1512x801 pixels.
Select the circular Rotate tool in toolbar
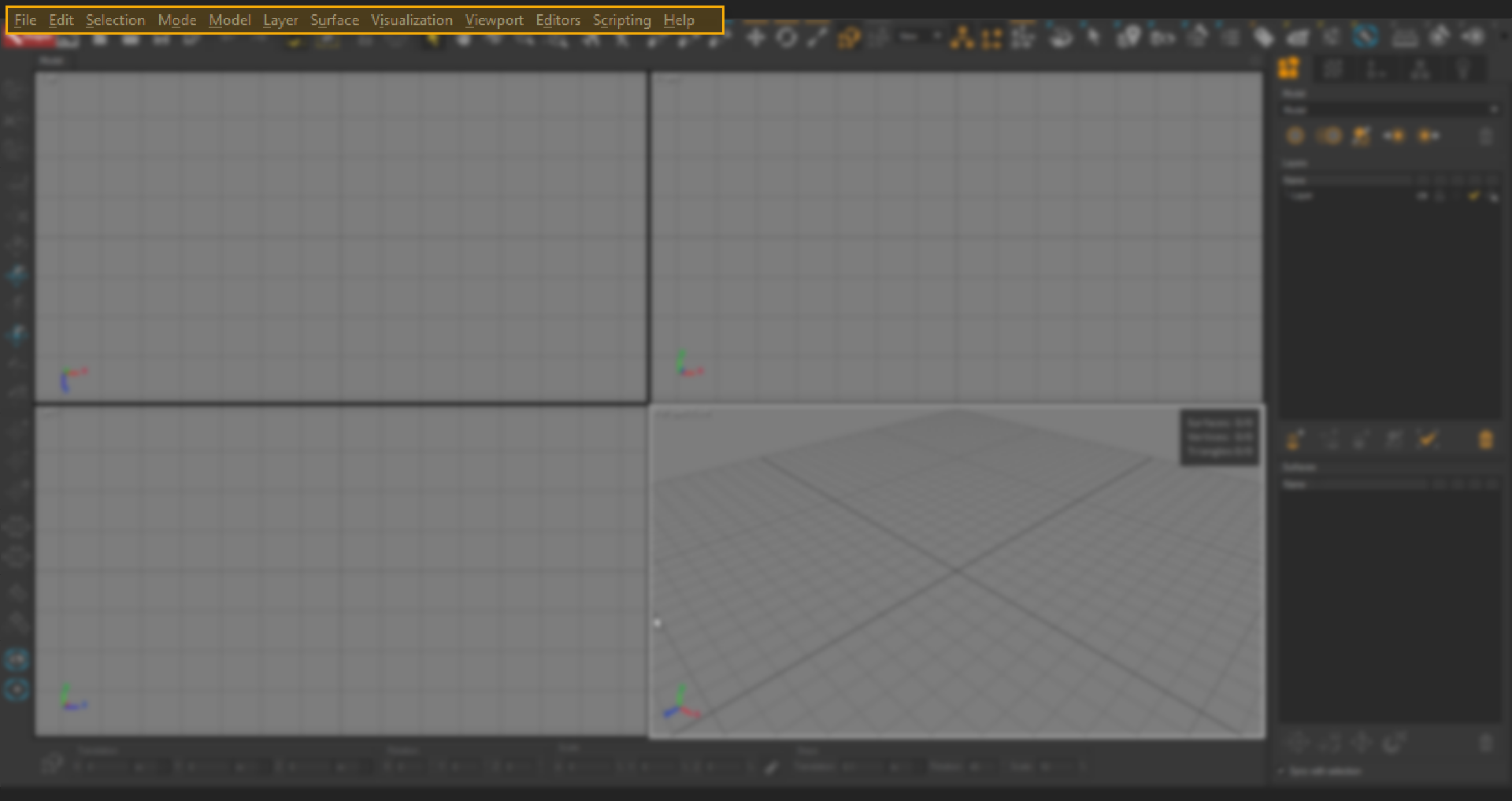pyautogui.click(x=786, y=37)
